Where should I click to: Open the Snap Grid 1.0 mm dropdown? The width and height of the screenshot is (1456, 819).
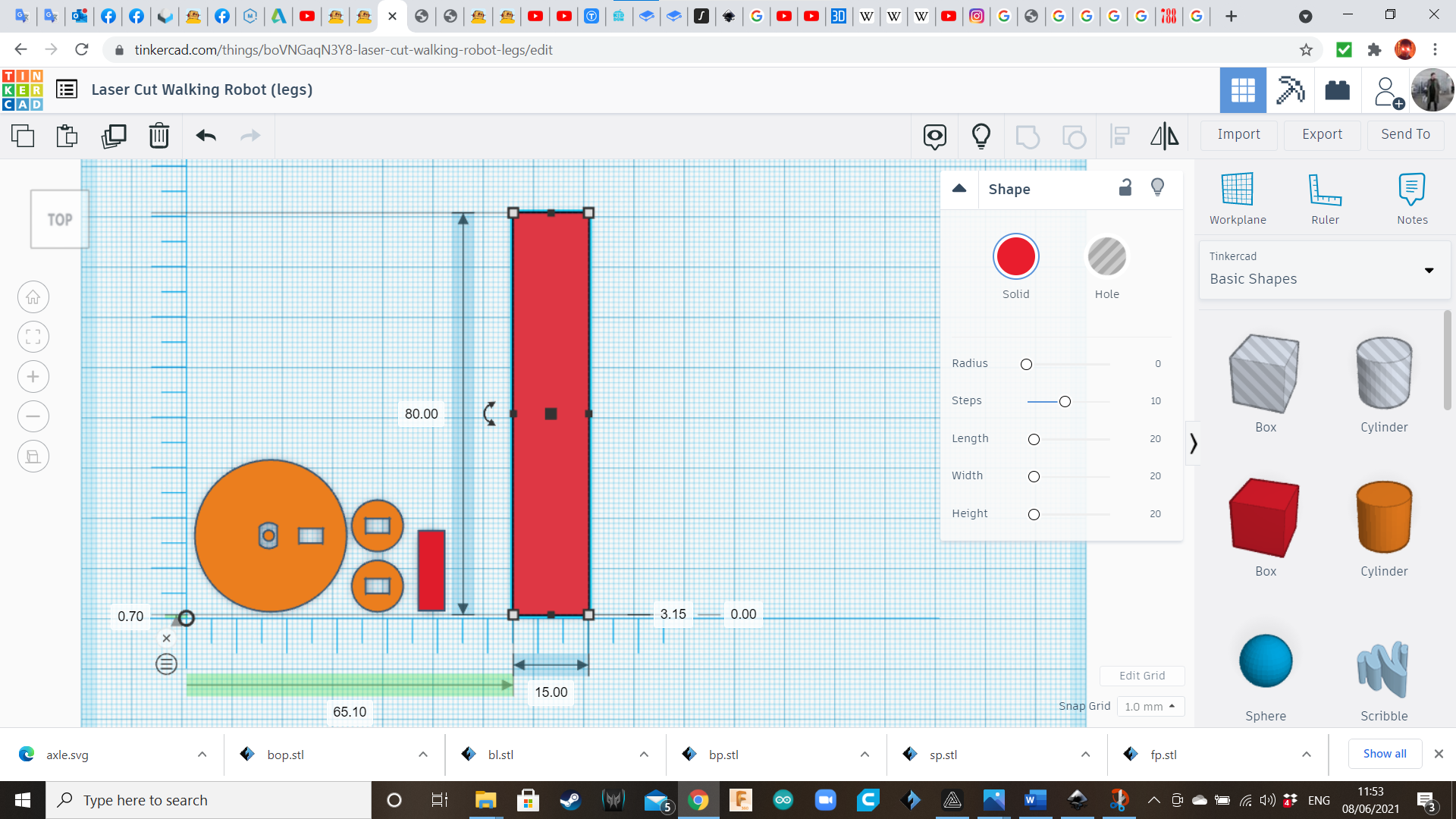point(1150,706)
